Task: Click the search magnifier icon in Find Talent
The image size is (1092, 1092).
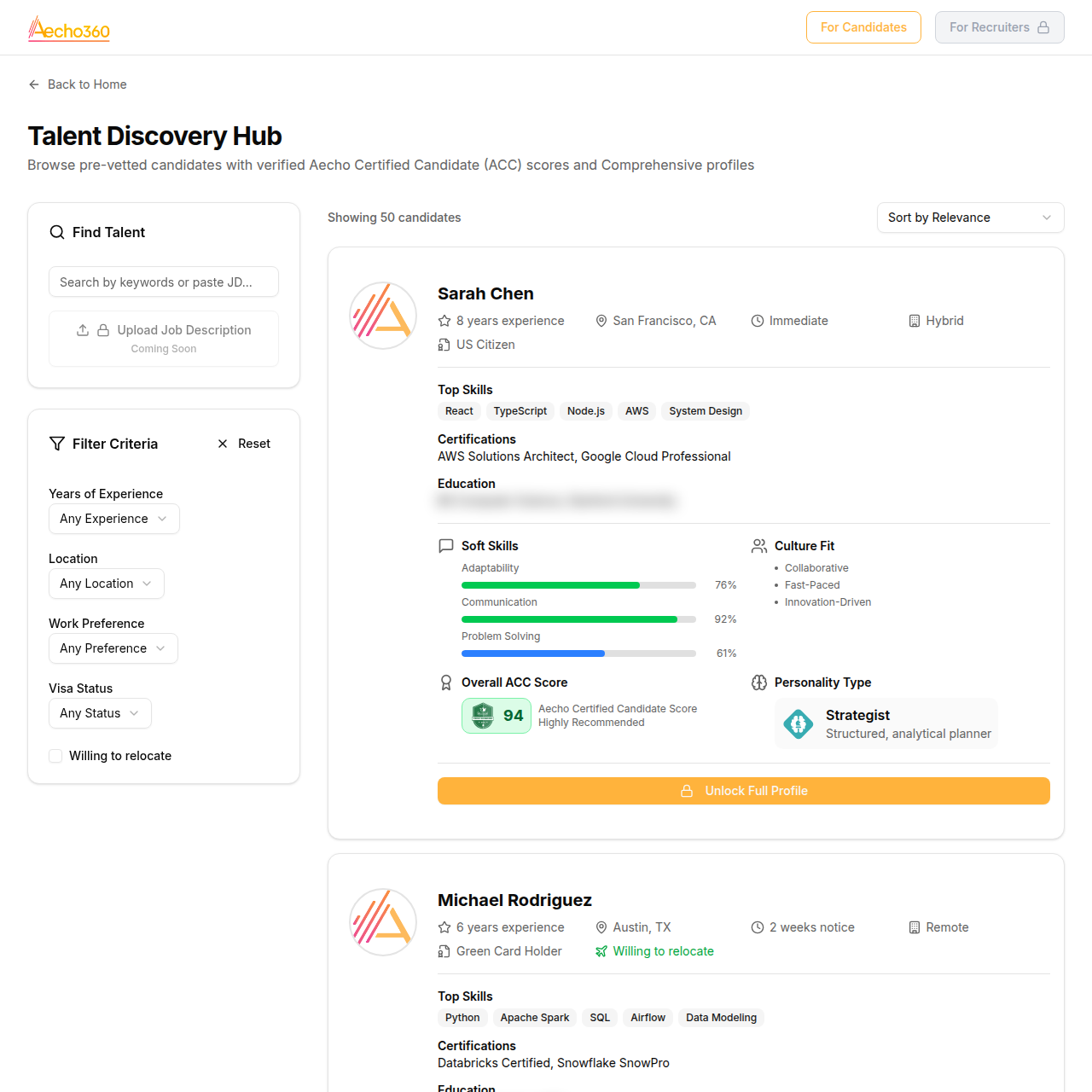Action: pyautogui.click(x=56, y=232)
